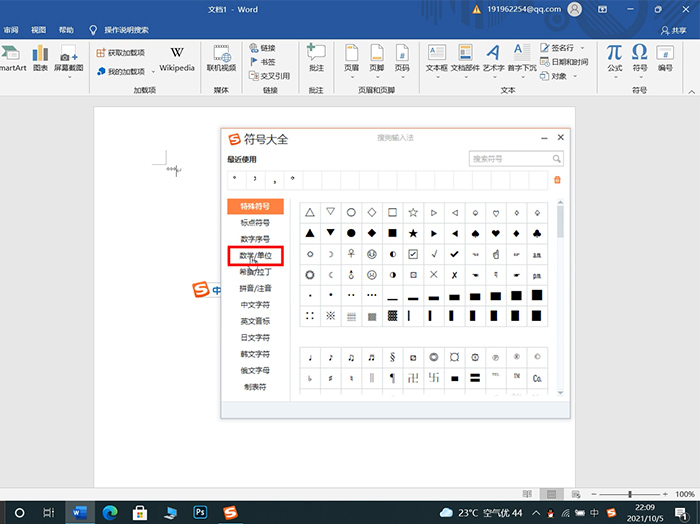Image resolution: width=700 pixels, height=524 pixels.
Task: Open the 屏幕截图 screenshot tool
Action: [69, 60]
